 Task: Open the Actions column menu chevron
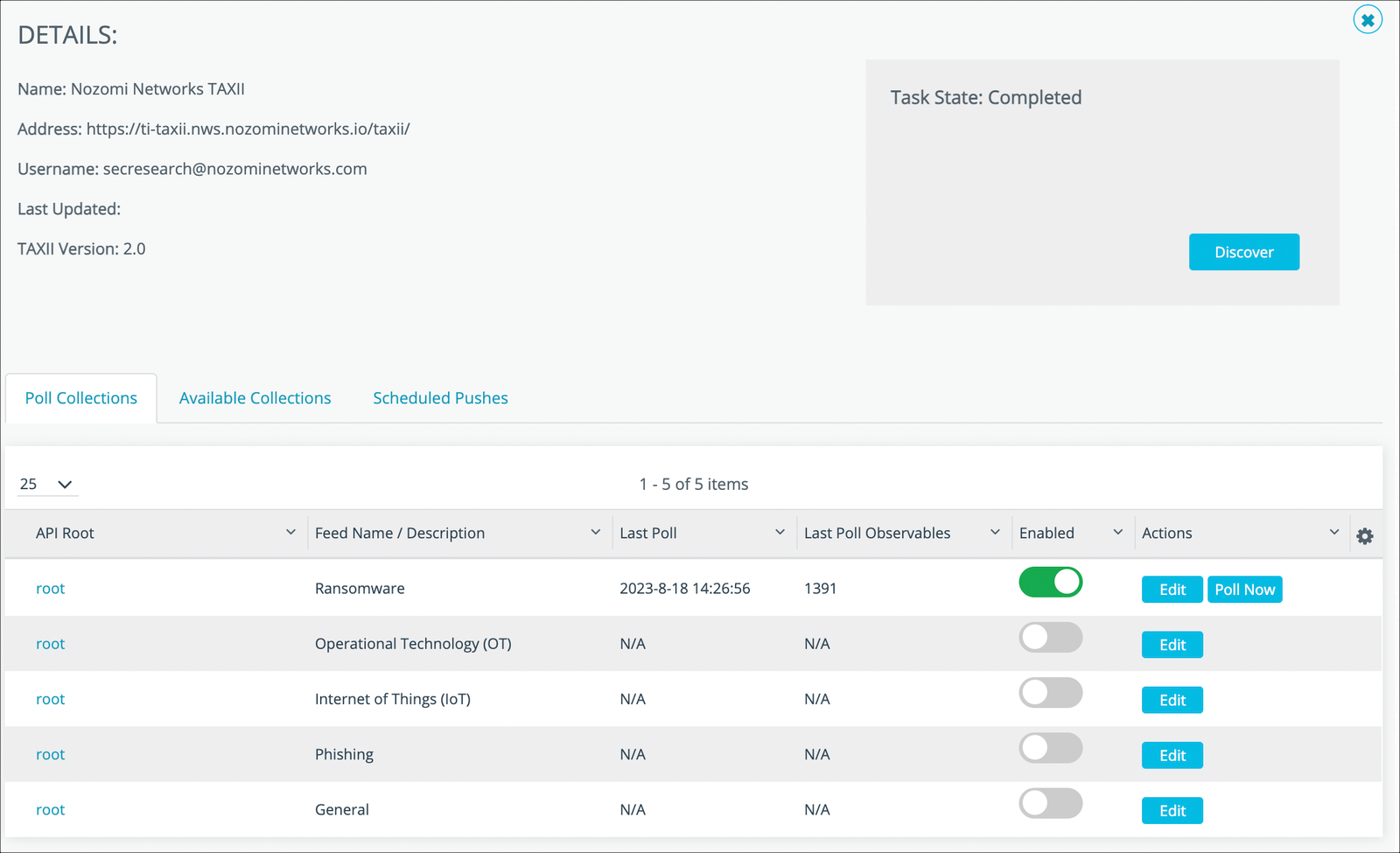[x=1334, y=532]
